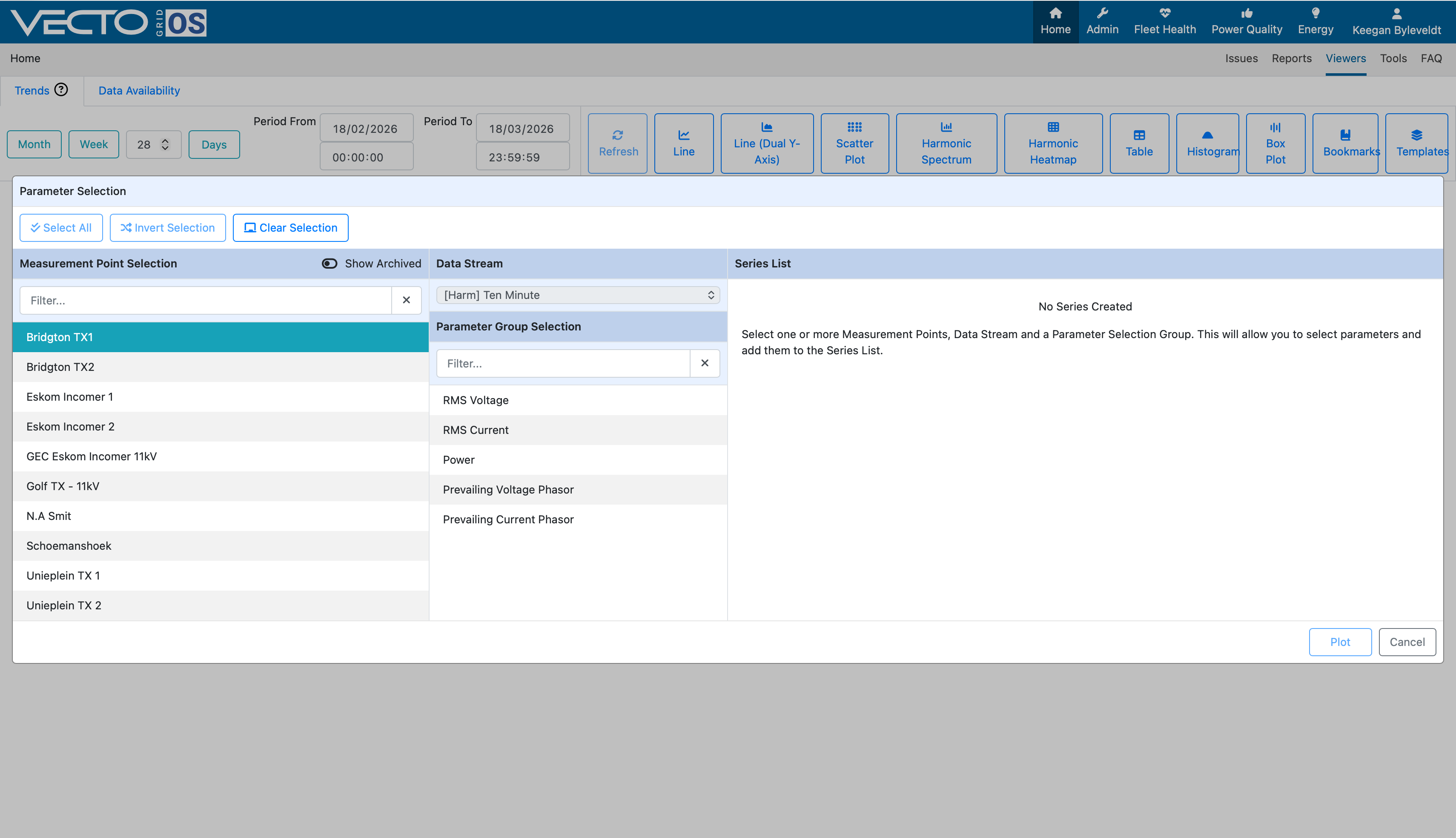Open the Reports menu

coord(1292,58)
